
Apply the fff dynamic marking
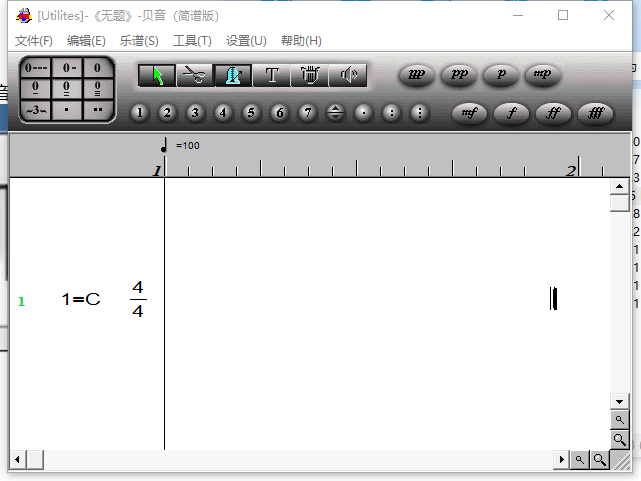click(x=596, y=113)
